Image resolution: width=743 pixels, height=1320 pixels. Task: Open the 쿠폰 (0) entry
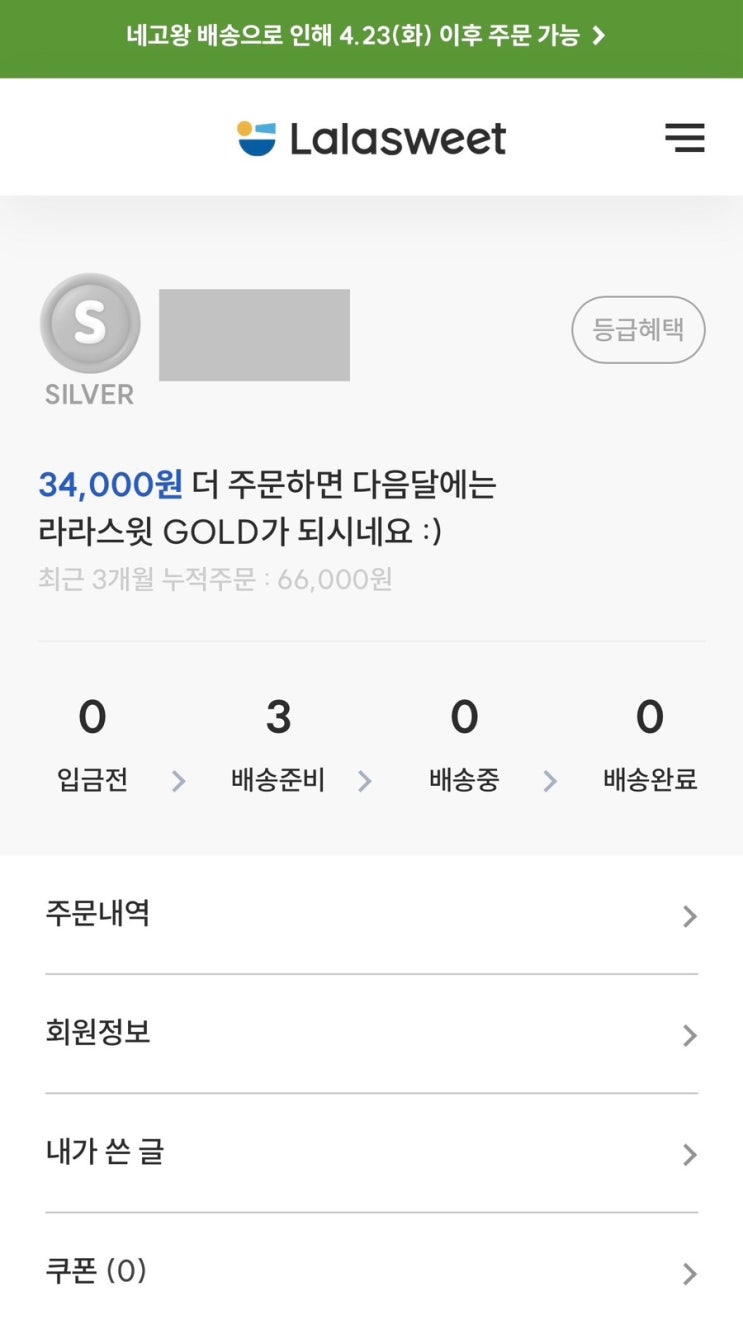point(96,1271)
